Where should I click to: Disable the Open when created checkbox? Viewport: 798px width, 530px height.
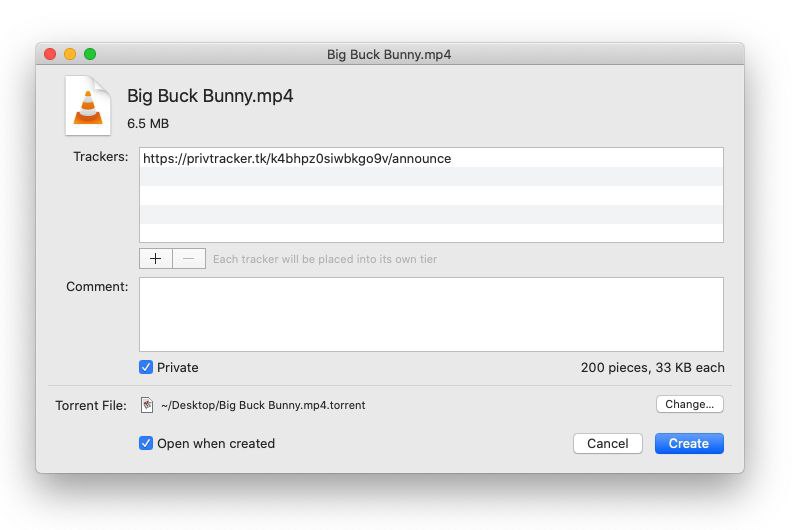coord(146,443)
